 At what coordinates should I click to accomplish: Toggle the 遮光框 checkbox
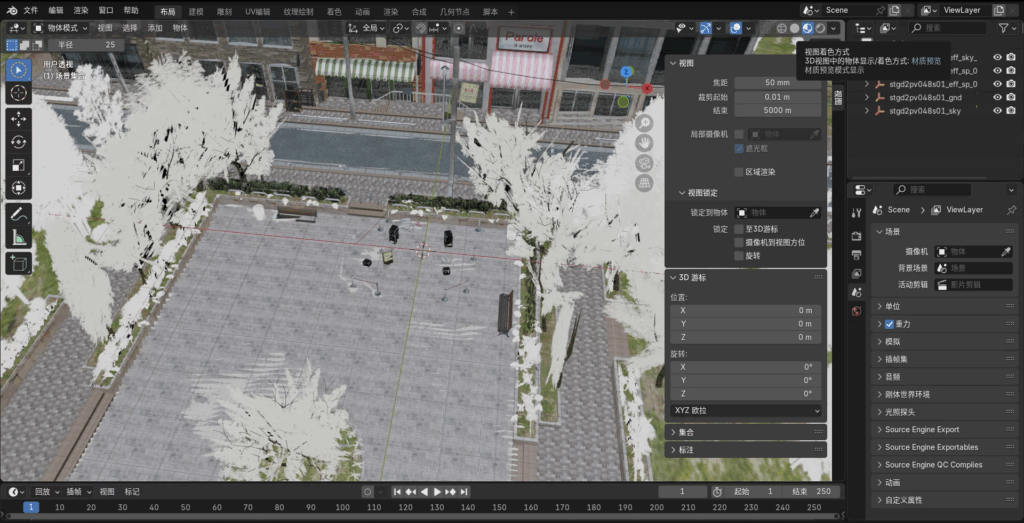coord(739,148)
